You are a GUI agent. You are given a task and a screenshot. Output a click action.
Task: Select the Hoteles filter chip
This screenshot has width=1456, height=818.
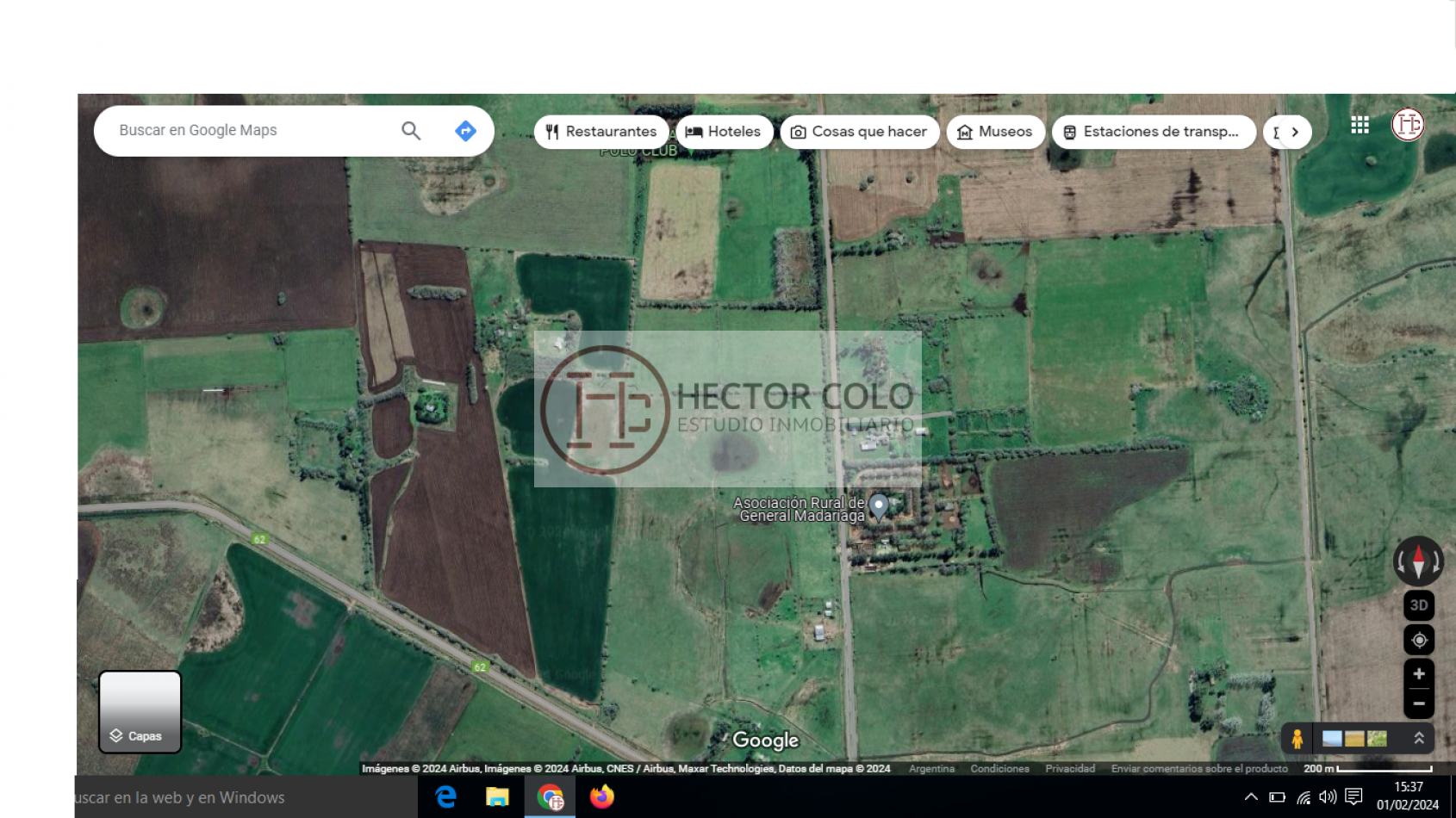725,132
